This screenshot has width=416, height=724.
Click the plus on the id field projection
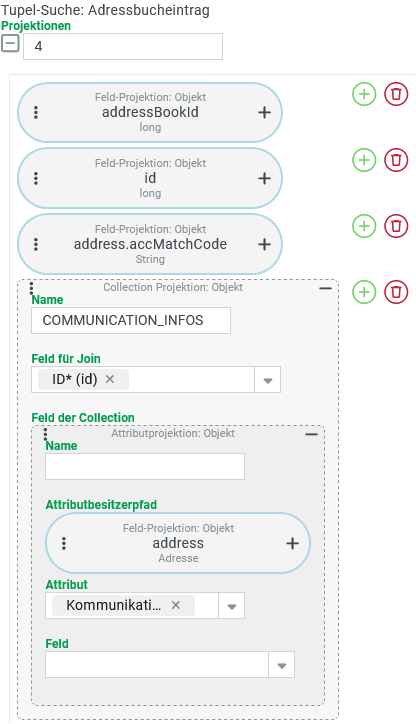(x=265, y=178)
